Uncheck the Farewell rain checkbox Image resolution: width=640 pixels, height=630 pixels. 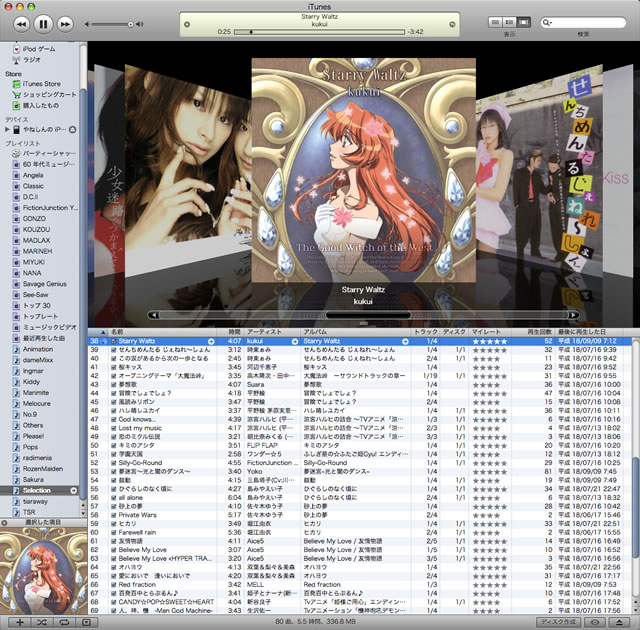pyautogui.click(x=114, y=532)
